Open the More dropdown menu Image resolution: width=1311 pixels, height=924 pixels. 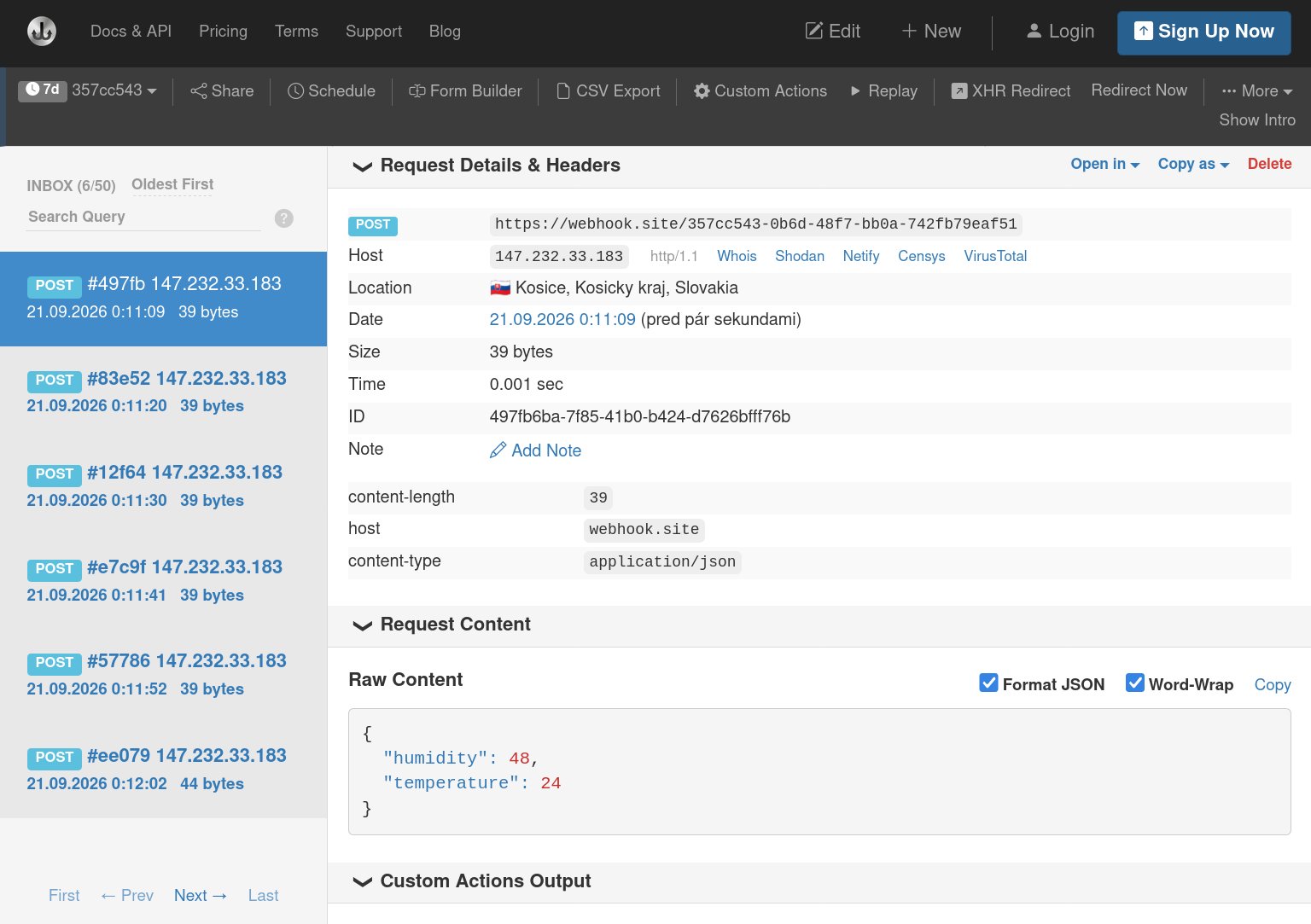pyautogui.click(x=1256, y=90)
